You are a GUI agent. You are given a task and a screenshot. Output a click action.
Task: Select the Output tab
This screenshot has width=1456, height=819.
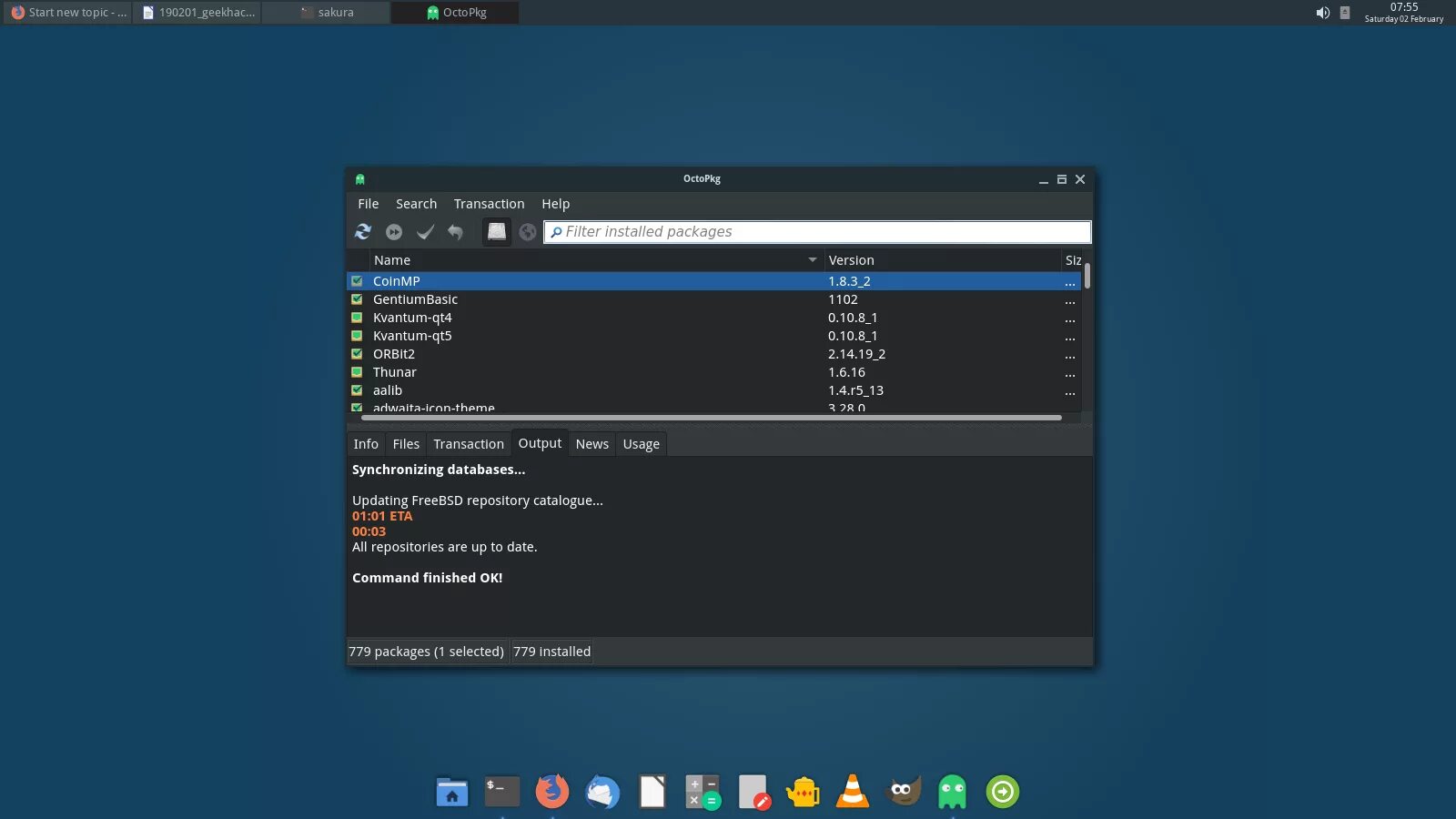[540, 443]
